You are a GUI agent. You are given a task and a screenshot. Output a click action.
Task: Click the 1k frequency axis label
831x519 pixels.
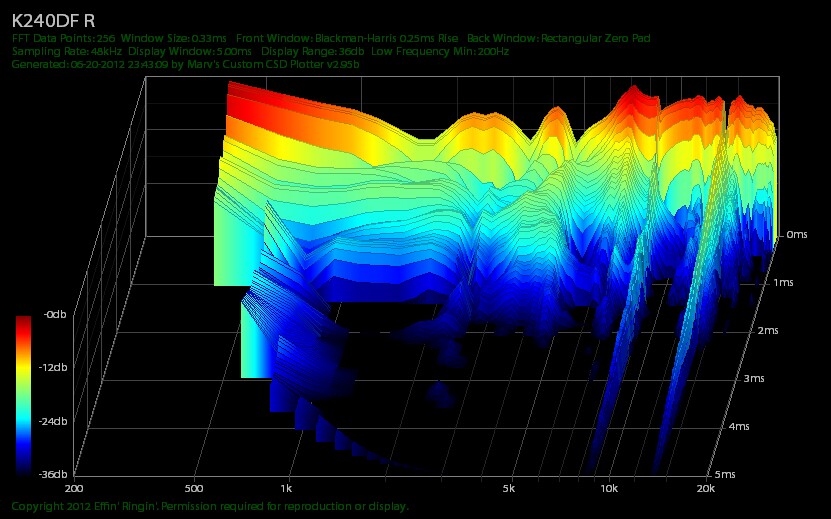(x=286, y=488)
